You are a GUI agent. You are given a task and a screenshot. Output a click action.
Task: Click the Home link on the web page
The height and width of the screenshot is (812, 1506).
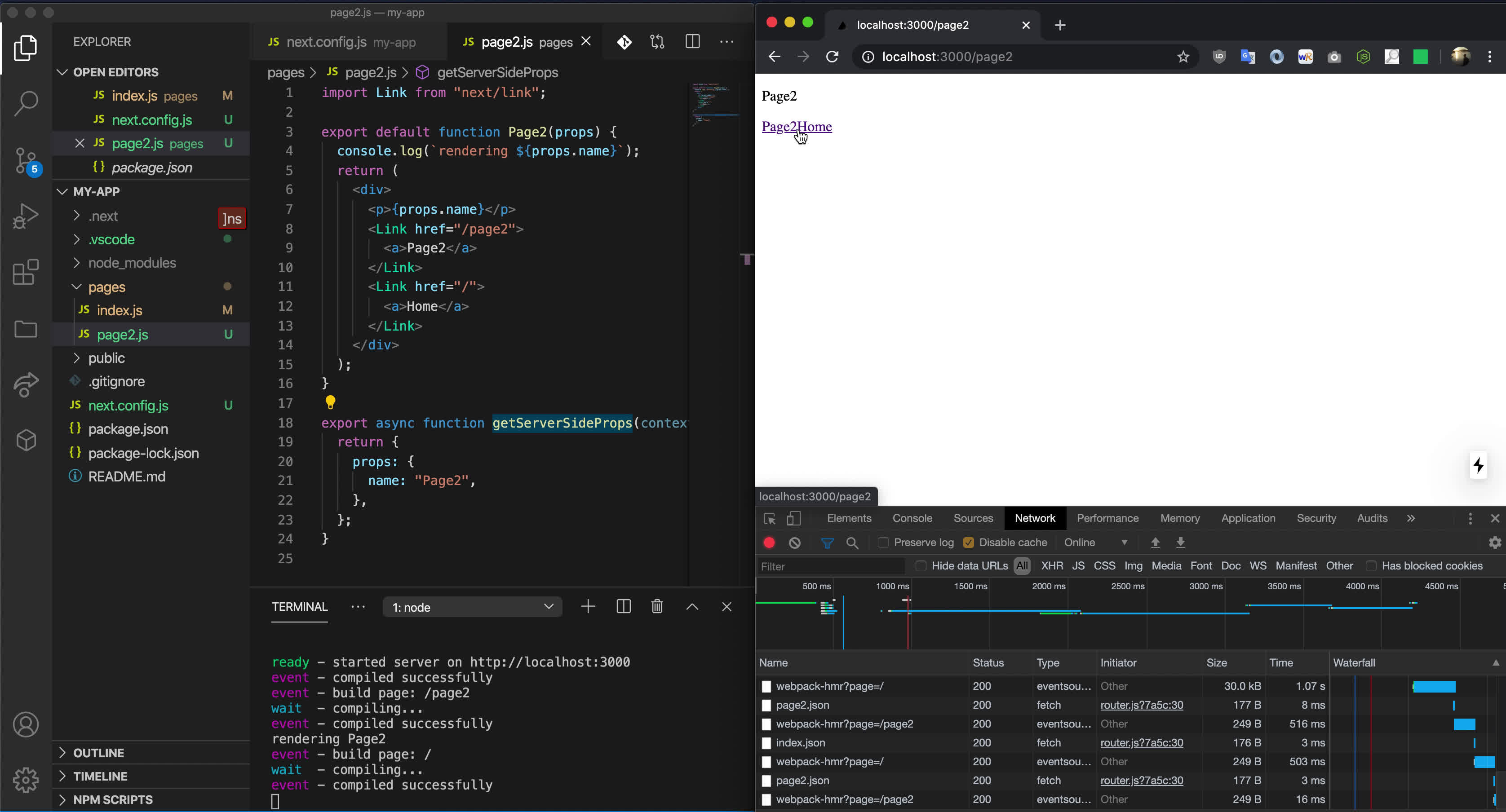[815, 127]
